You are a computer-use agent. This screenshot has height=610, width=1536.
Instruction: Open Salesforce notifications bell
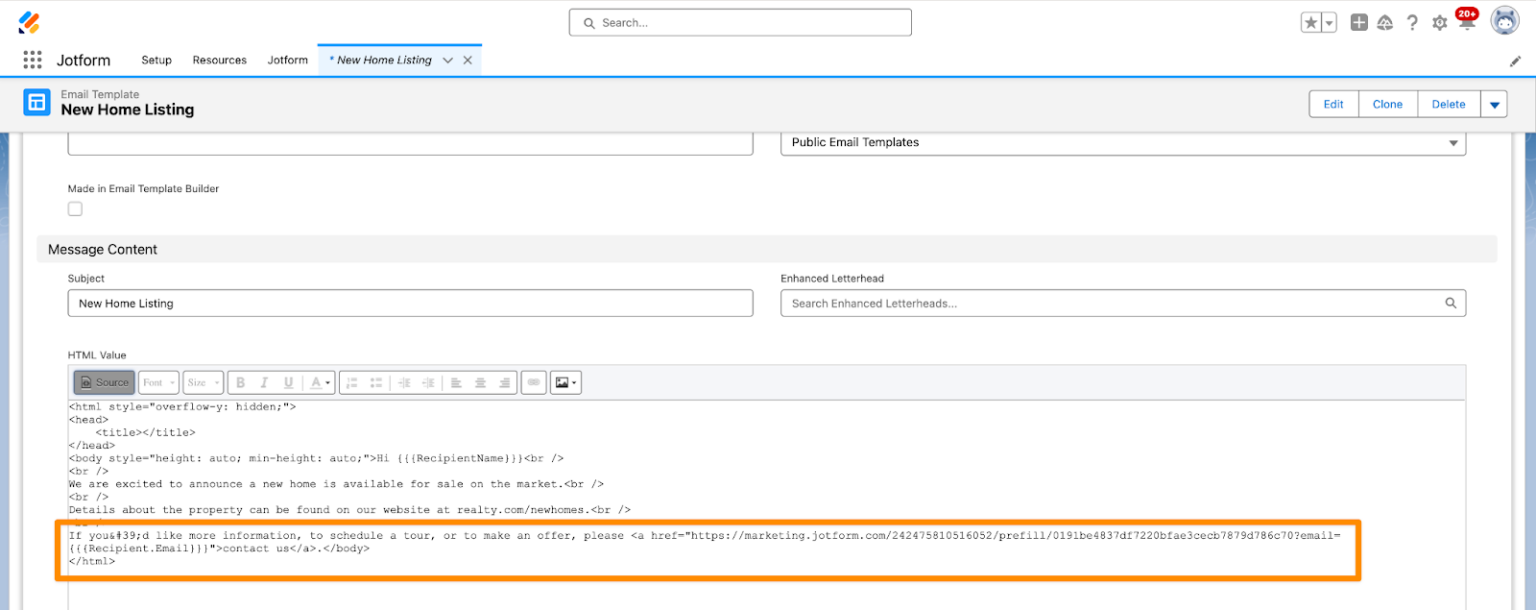coord(1466,21)
